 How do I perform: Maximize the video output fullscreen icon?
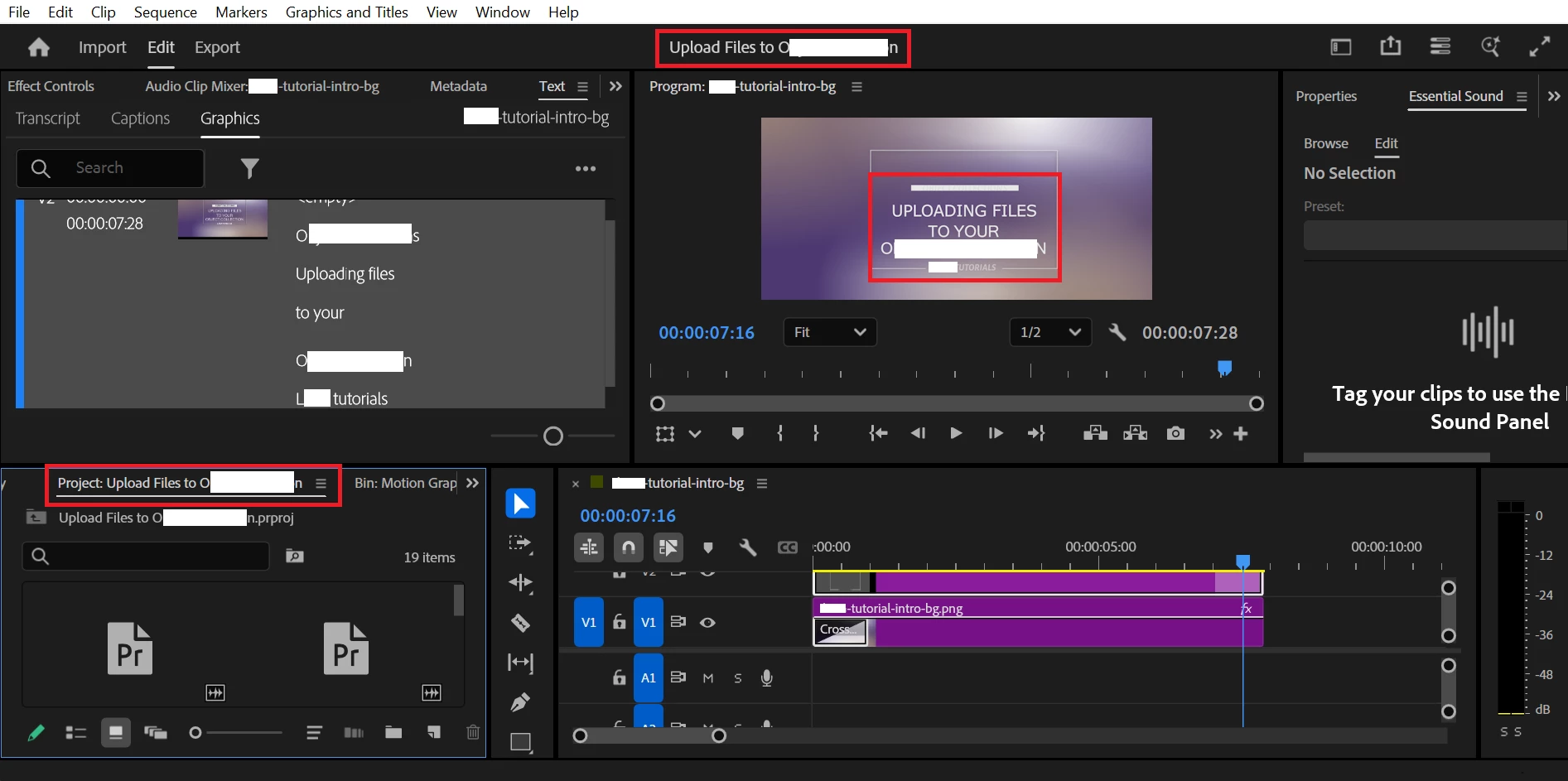tap(1540, 46)
